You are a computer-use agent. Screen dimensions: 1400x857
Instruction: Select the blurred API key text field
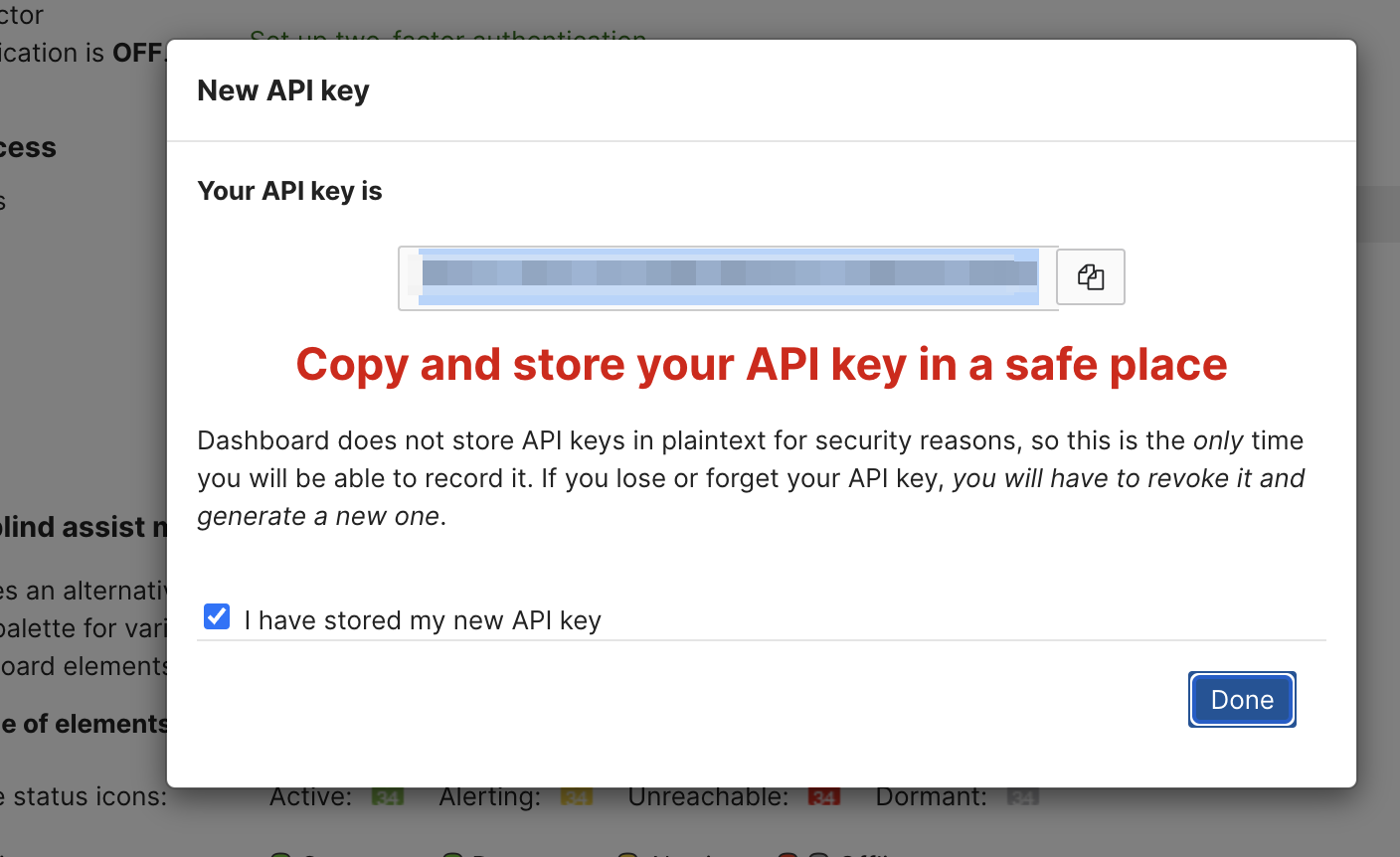point(728,277)
